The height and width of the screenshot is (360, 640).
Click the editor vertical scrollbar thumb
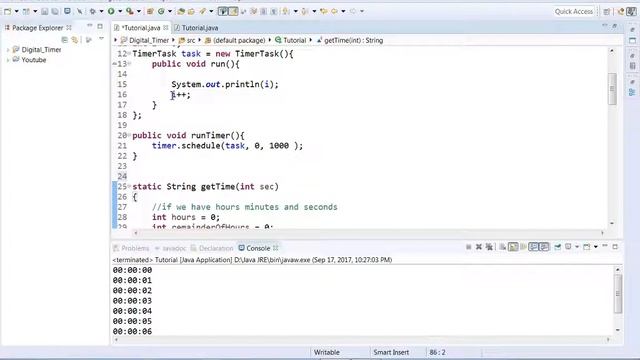612,89
